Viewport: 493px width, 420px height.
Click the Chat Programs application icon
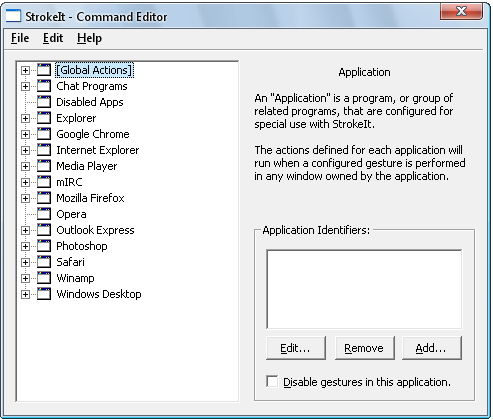click(x=44, y=86)
